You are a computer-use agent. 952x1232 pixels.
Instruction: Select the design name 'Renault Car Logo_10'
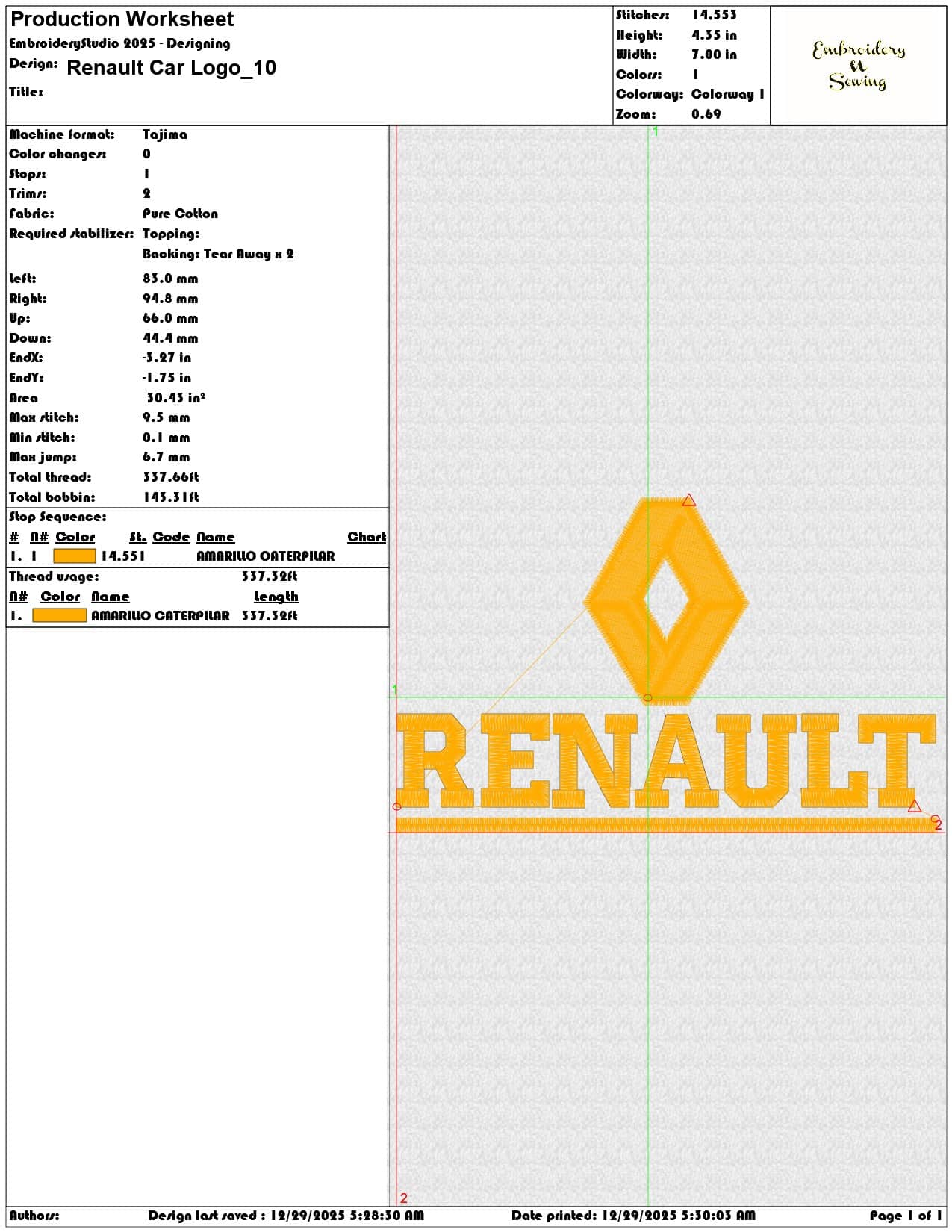pos(171,68)
